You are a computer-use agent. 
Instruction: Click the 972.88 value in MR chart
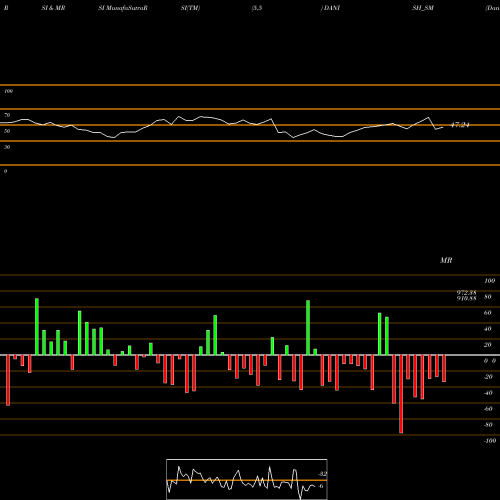point(466,293)
